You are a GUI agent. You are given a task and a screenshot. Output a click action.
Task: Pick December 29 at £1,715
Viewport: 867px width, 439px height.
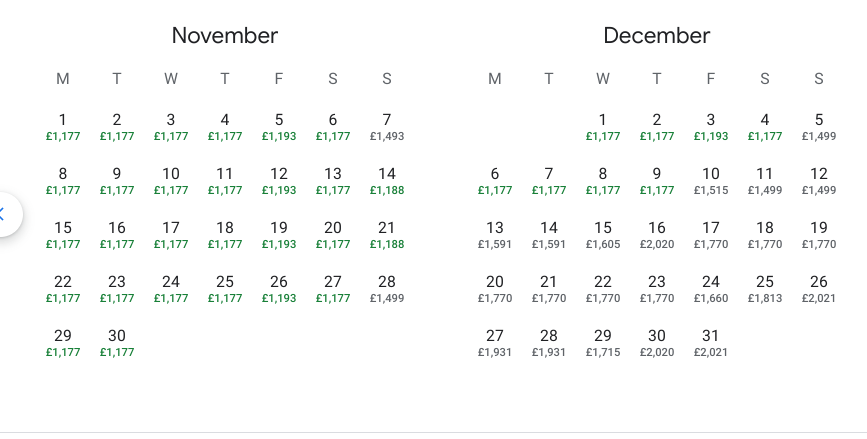click(x=603, y=343)
